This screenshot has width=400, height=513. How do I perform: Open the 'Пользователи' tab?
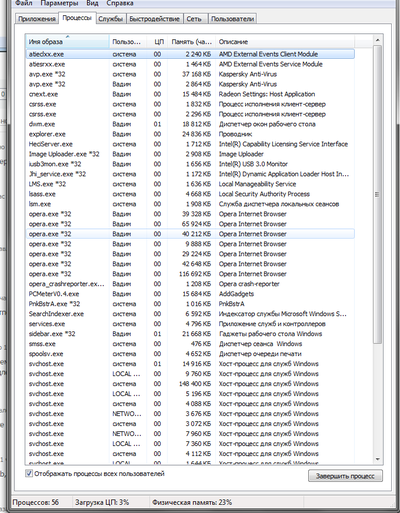pyautogui.click(x=232, y=19)
